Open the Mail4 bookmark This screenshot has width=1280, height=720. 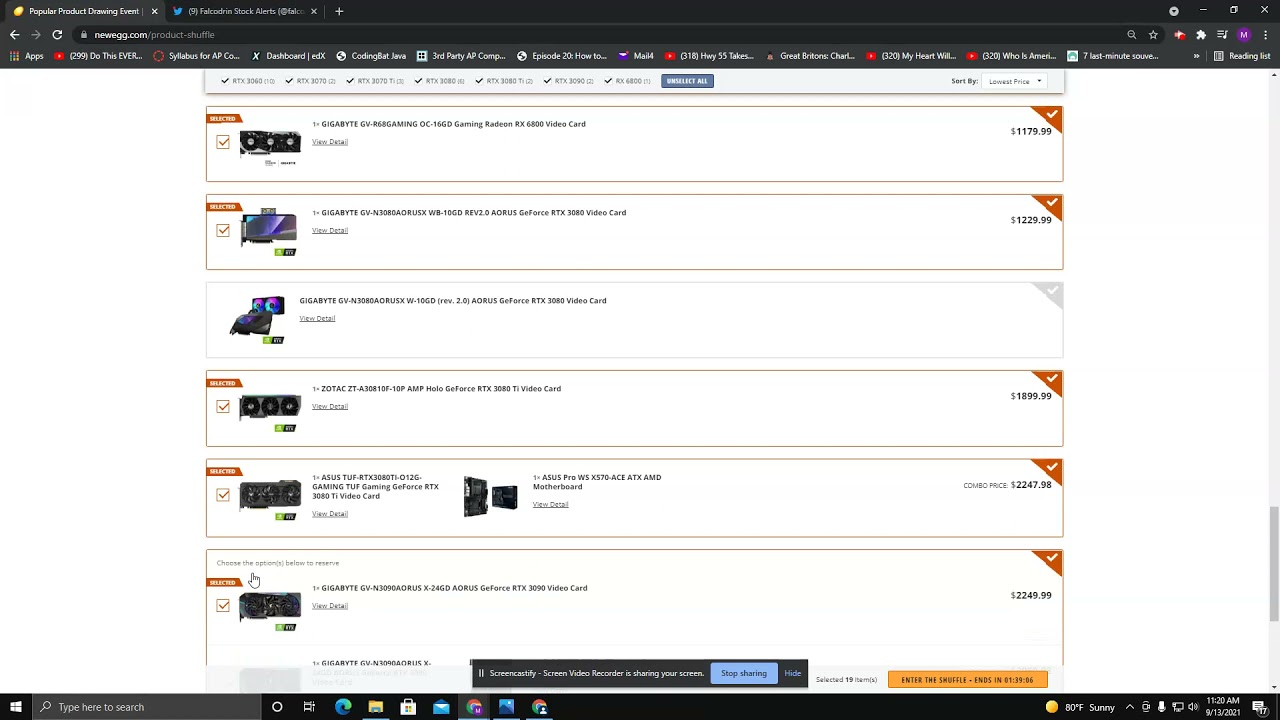636,56
